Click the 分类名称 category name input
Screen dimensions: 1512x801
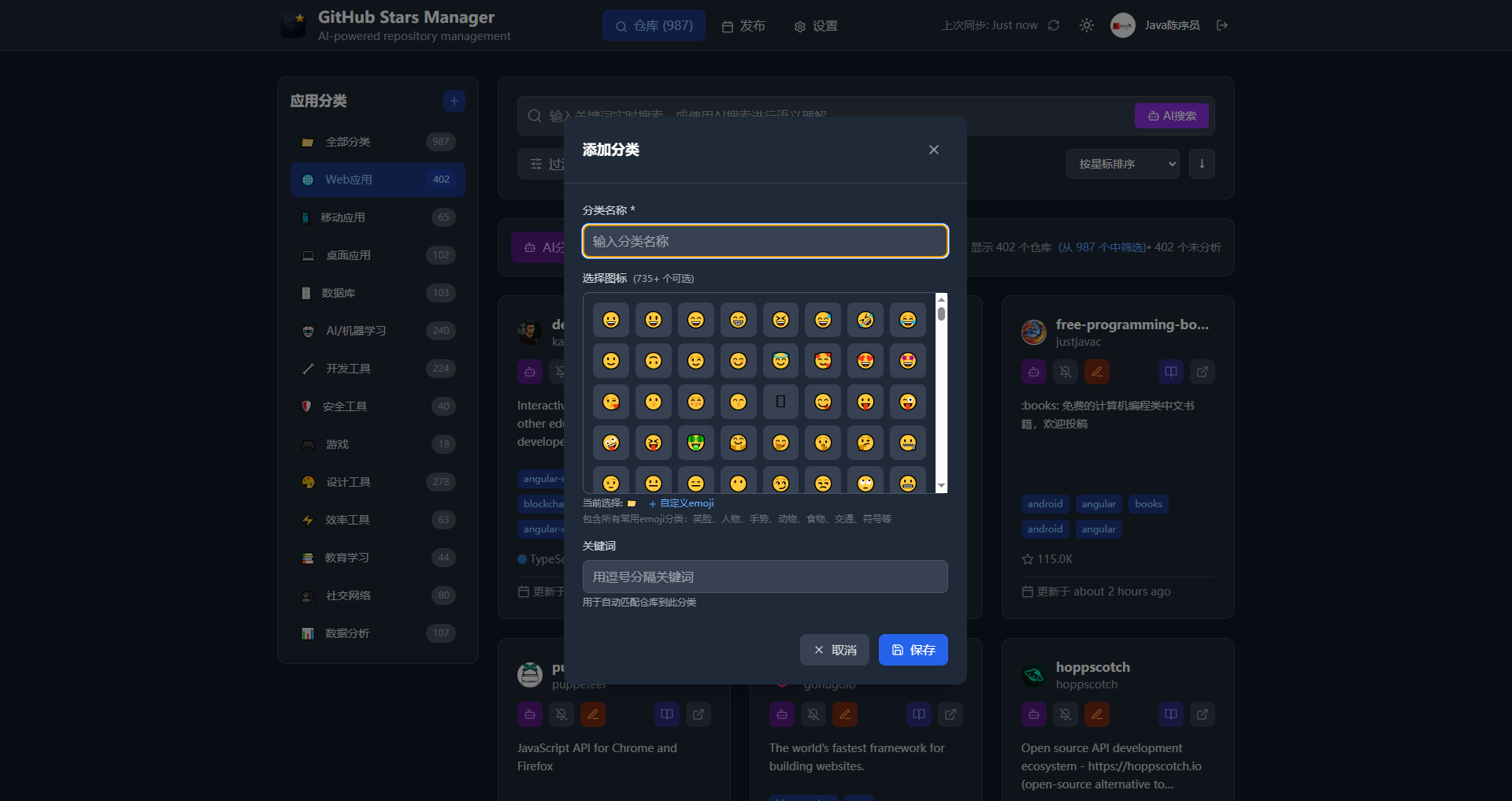(765, 241)
